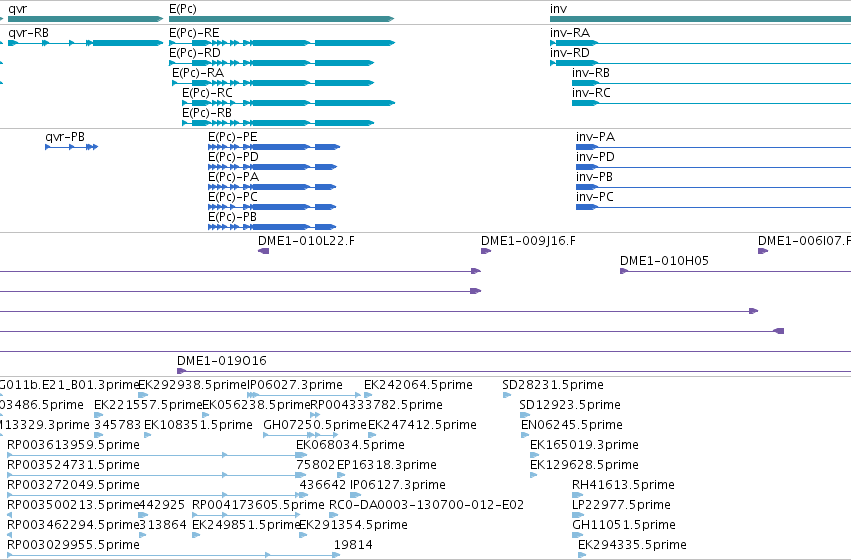Open the DME1-010H05 clone label
851x560 pixels.
(664, 262)
